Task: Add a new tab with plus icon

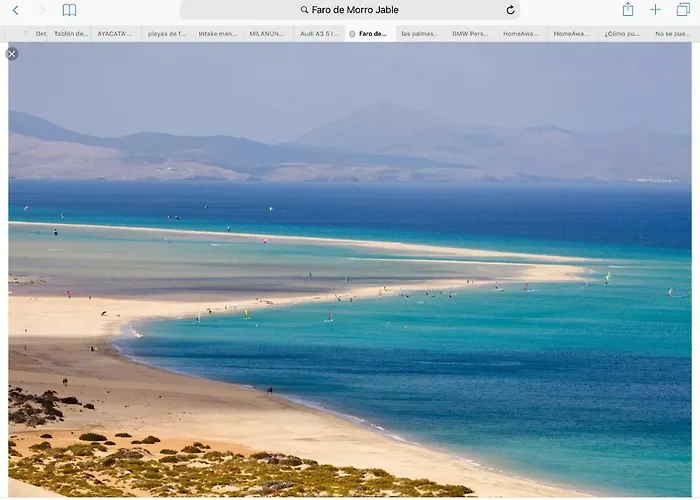Action: (655, 10)
